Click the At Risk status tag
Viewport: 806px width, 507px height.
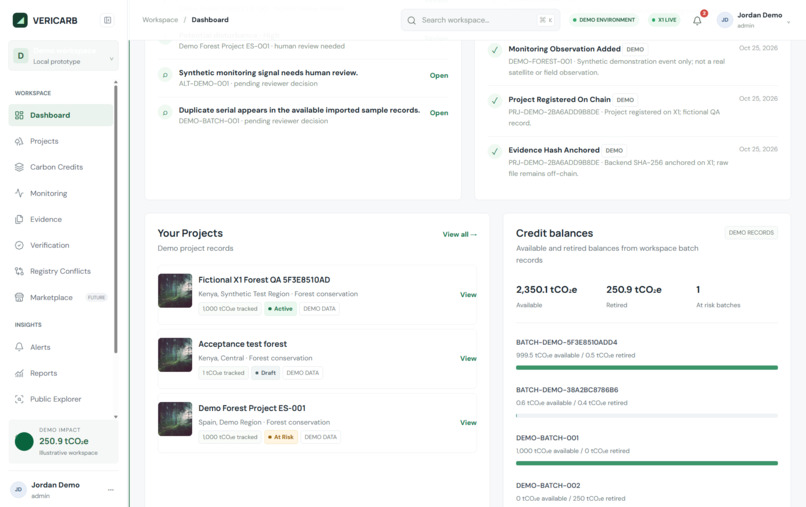pyautogui.click(x=281, y=437)
